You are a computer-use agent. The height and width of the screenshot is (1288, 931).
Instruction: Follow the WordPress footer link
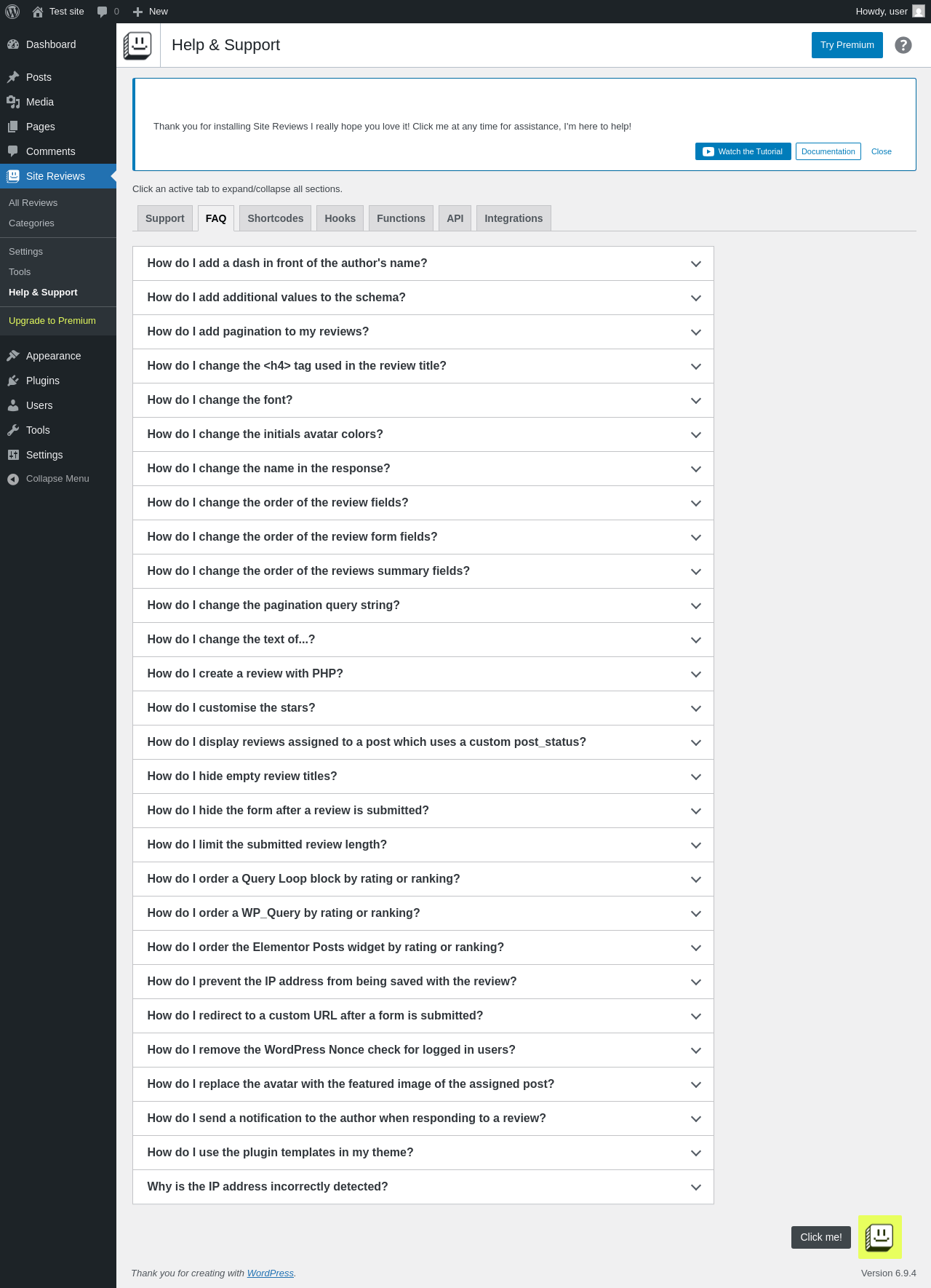point(270,1273)
